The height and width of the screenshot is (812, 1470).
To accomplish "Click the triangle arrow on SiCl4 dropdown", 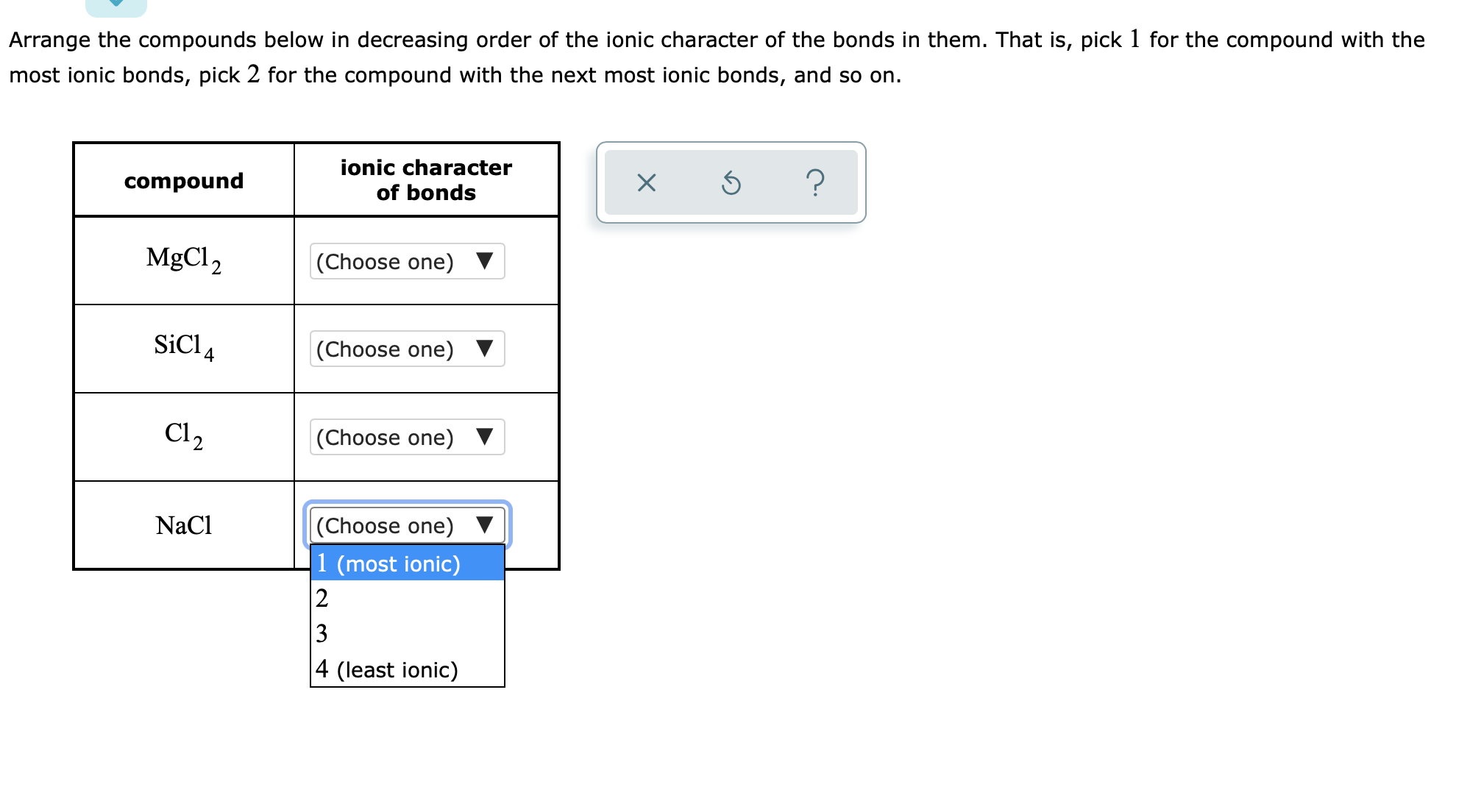I will pos(486,349).
